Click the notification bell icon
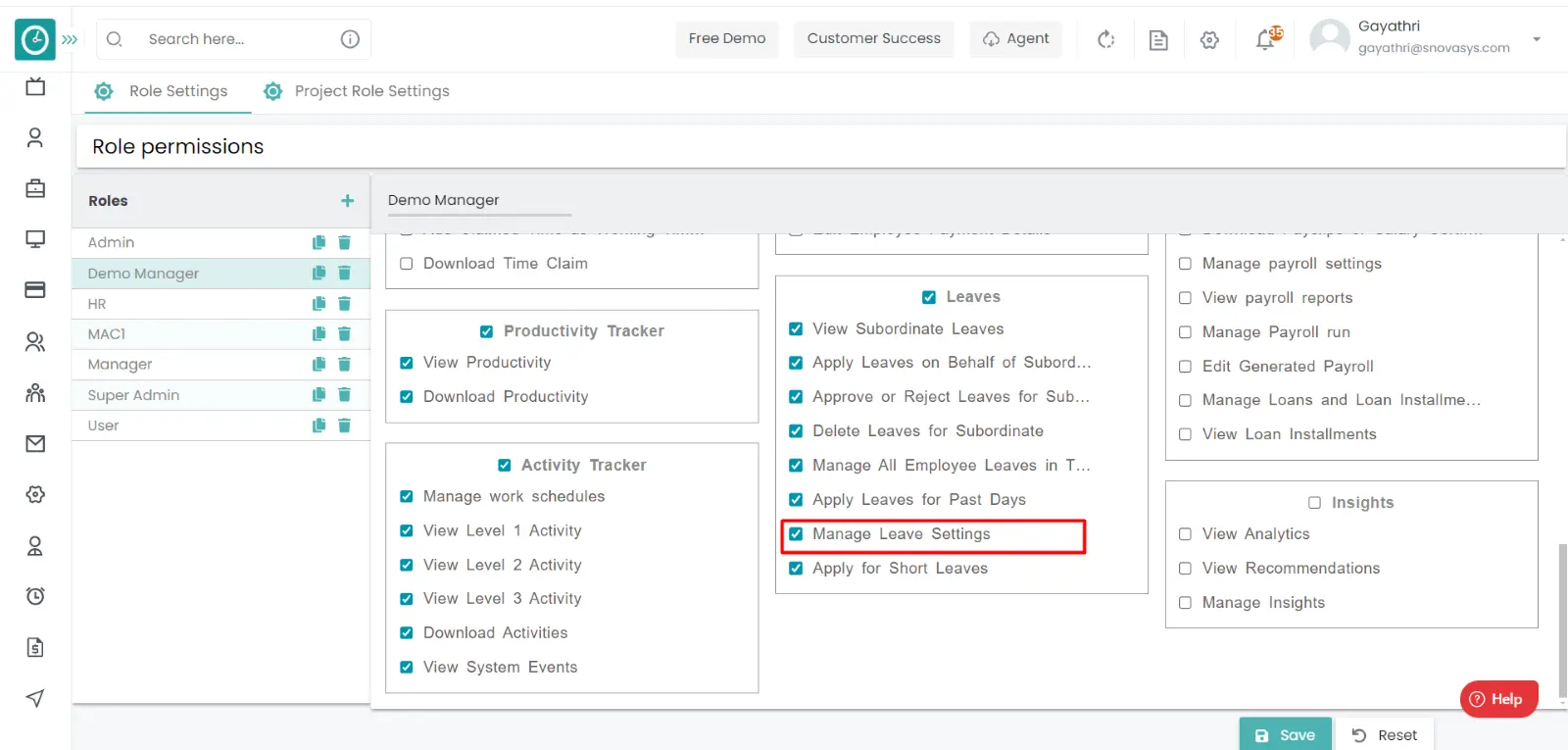Image resolution: width=1568 pixels, height=750 pixels. pos(1265,39)
